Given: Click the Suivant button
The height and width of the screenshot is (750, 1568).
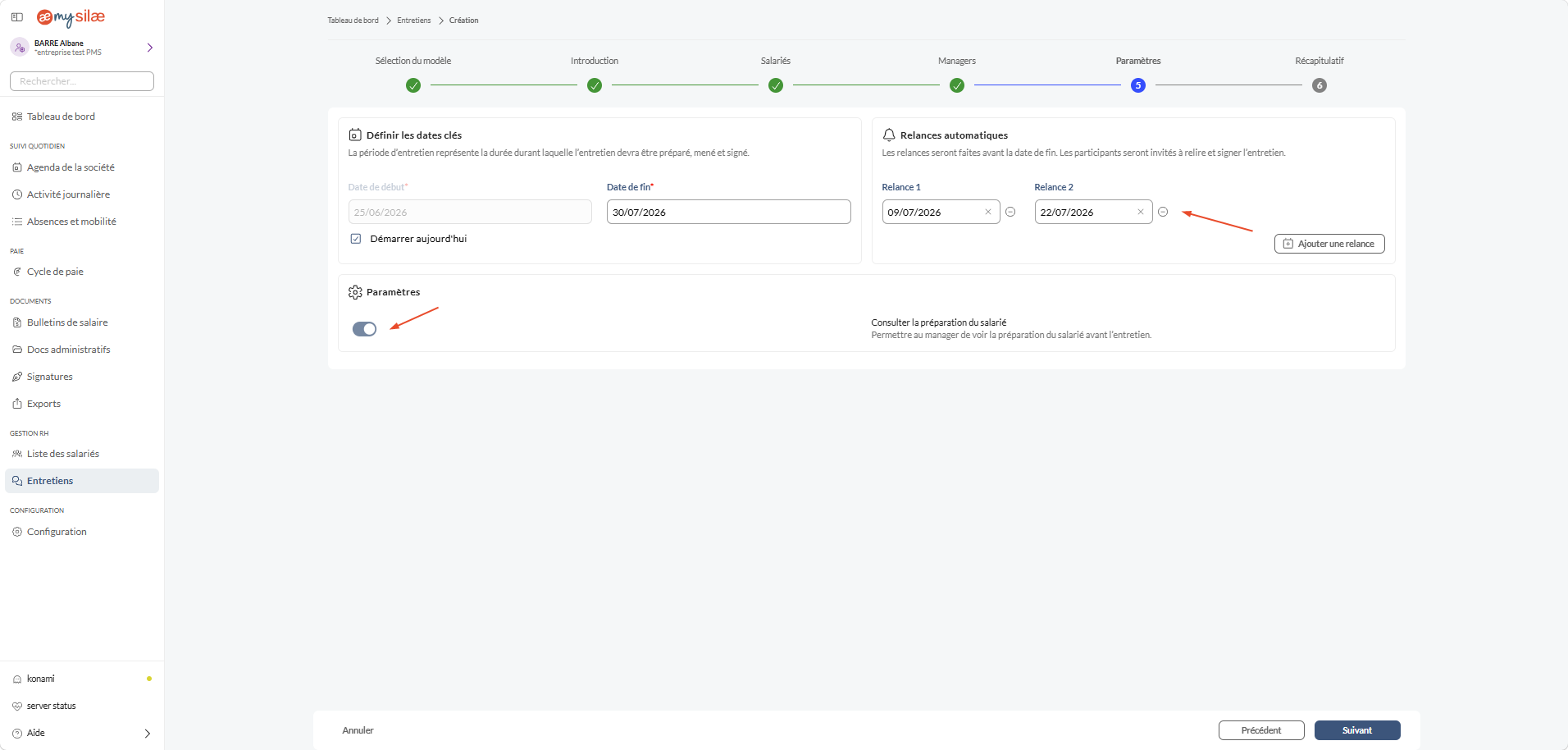Looking at the screenshot, I should pyautogui.click(x=1357, y=730).
